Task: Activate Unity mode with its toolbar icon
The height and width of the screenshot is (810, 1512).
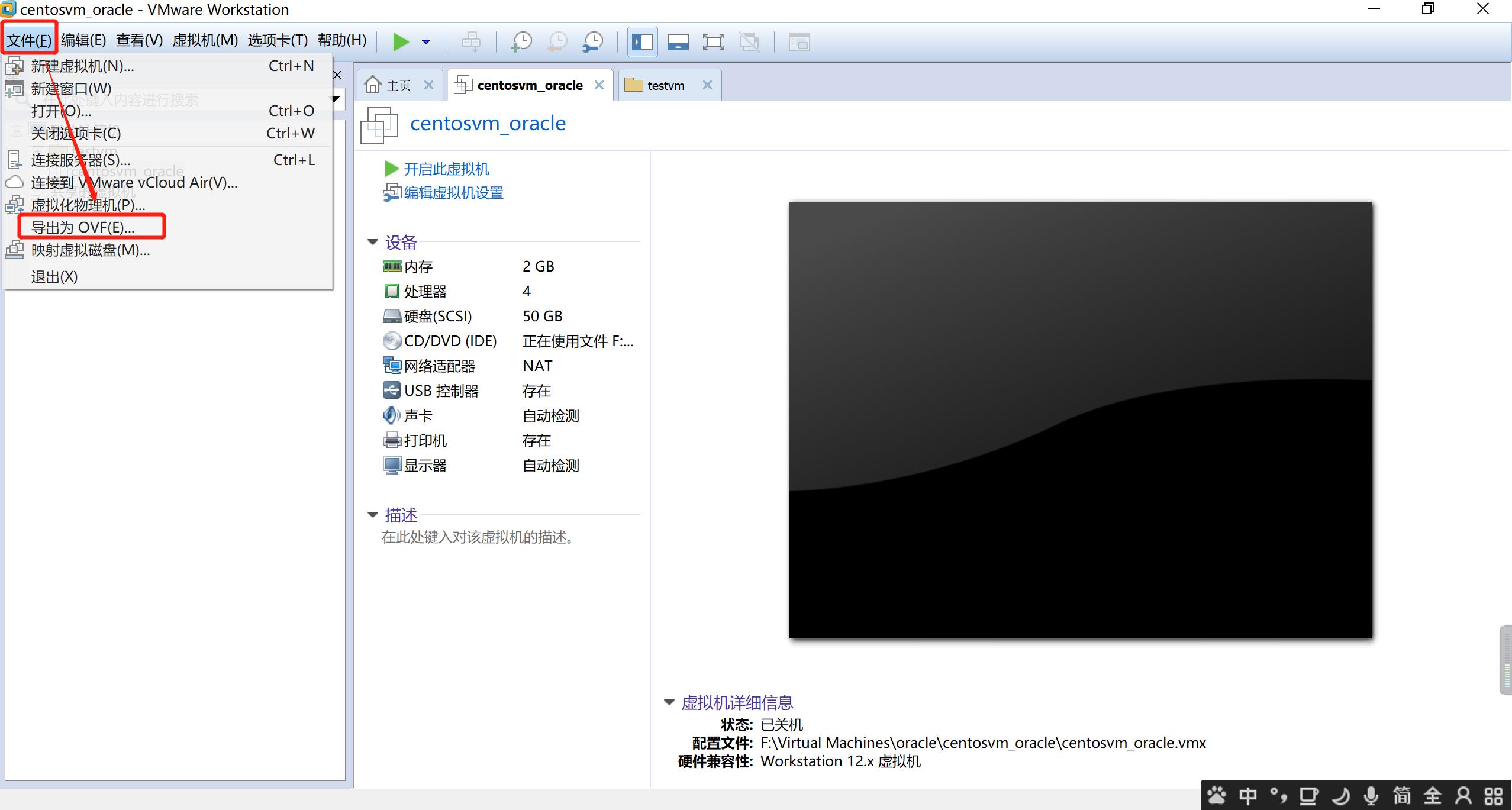Action: pos(749,41)
